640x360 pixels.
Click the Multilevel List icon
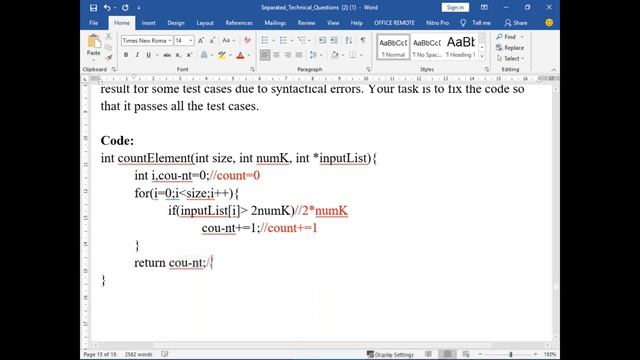(x=302, y=40)
